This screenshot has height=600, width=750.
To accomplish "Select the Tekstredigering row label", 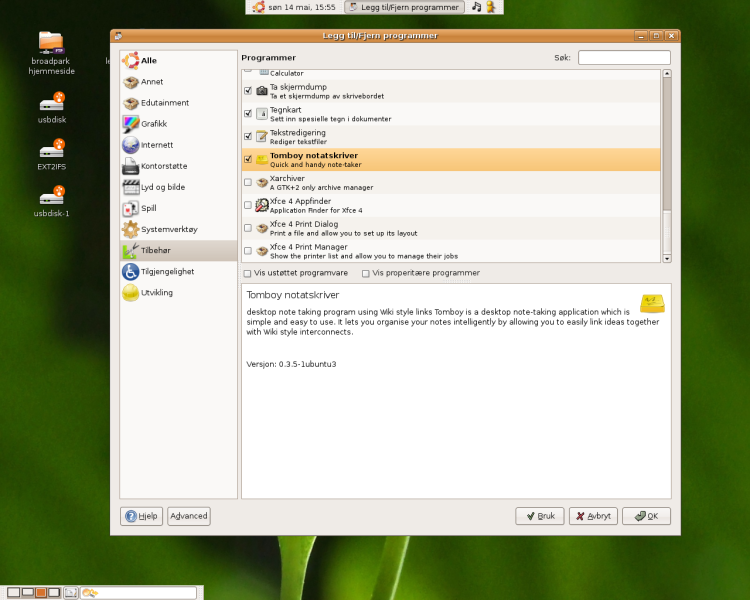I will 298,133.
